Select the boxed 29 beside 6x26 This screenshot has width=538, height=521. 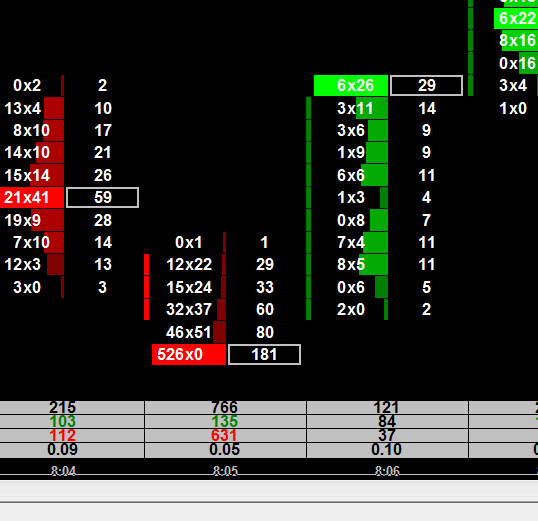(x=426, y=85)
